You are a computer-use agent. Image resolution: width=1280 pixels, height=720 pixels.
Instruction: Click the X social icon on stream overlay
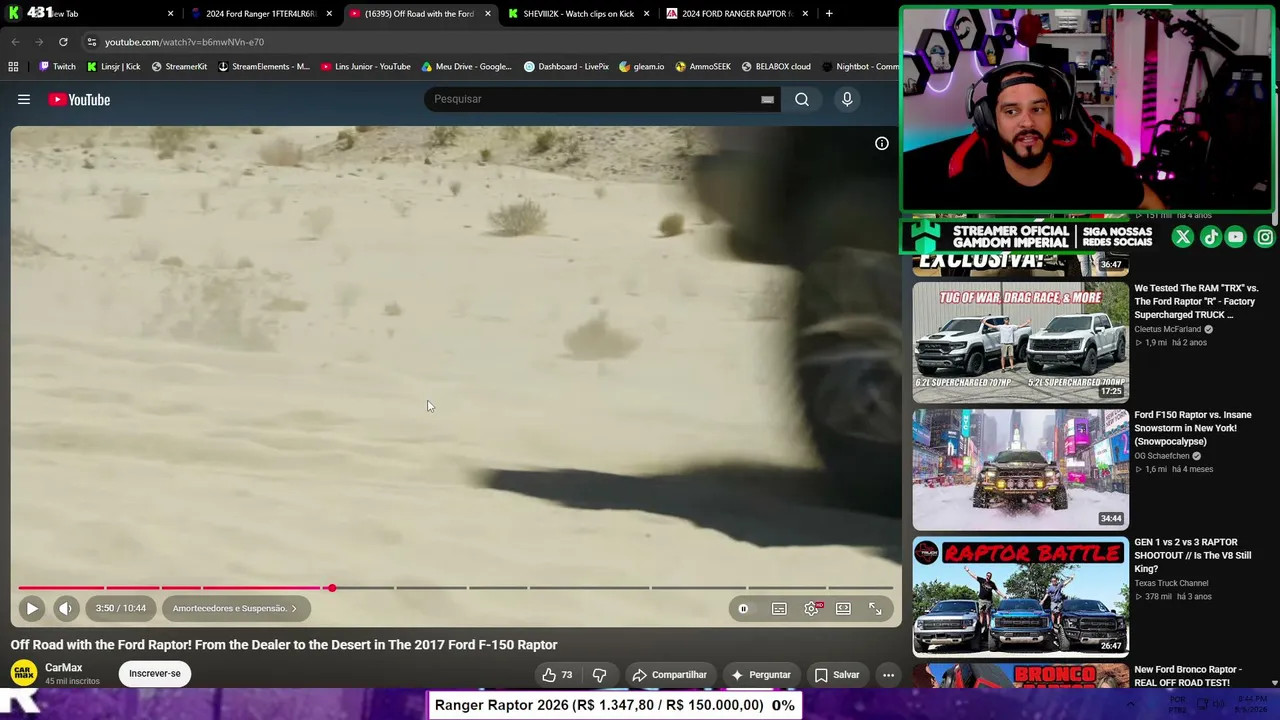point(1183,237)
